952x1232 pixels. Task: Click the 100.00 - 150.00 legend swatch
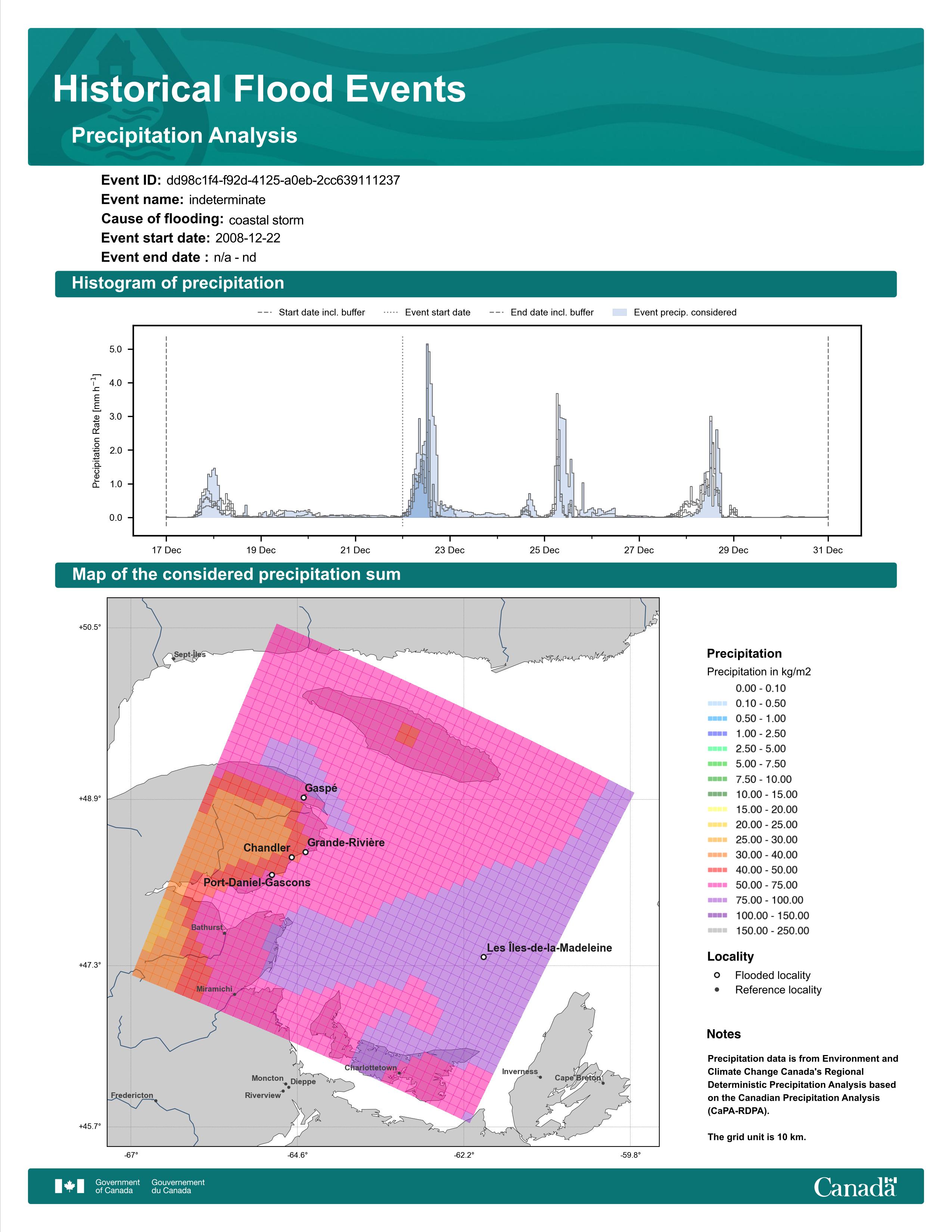[718, 915]
